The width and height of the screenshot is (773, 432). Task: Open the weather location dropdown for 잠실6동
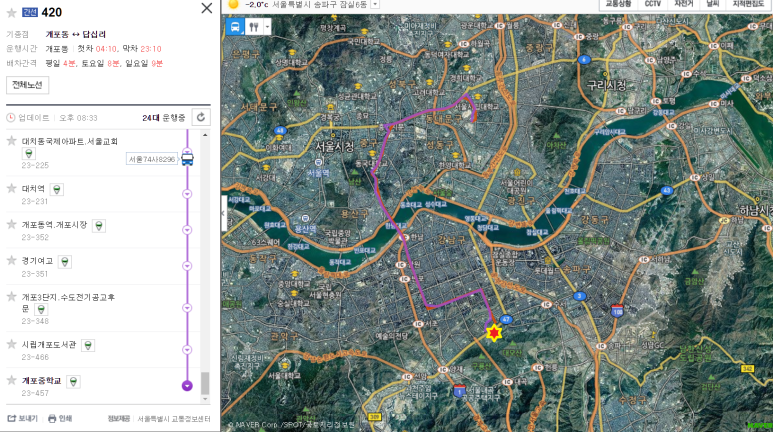(x=375, y=4)
